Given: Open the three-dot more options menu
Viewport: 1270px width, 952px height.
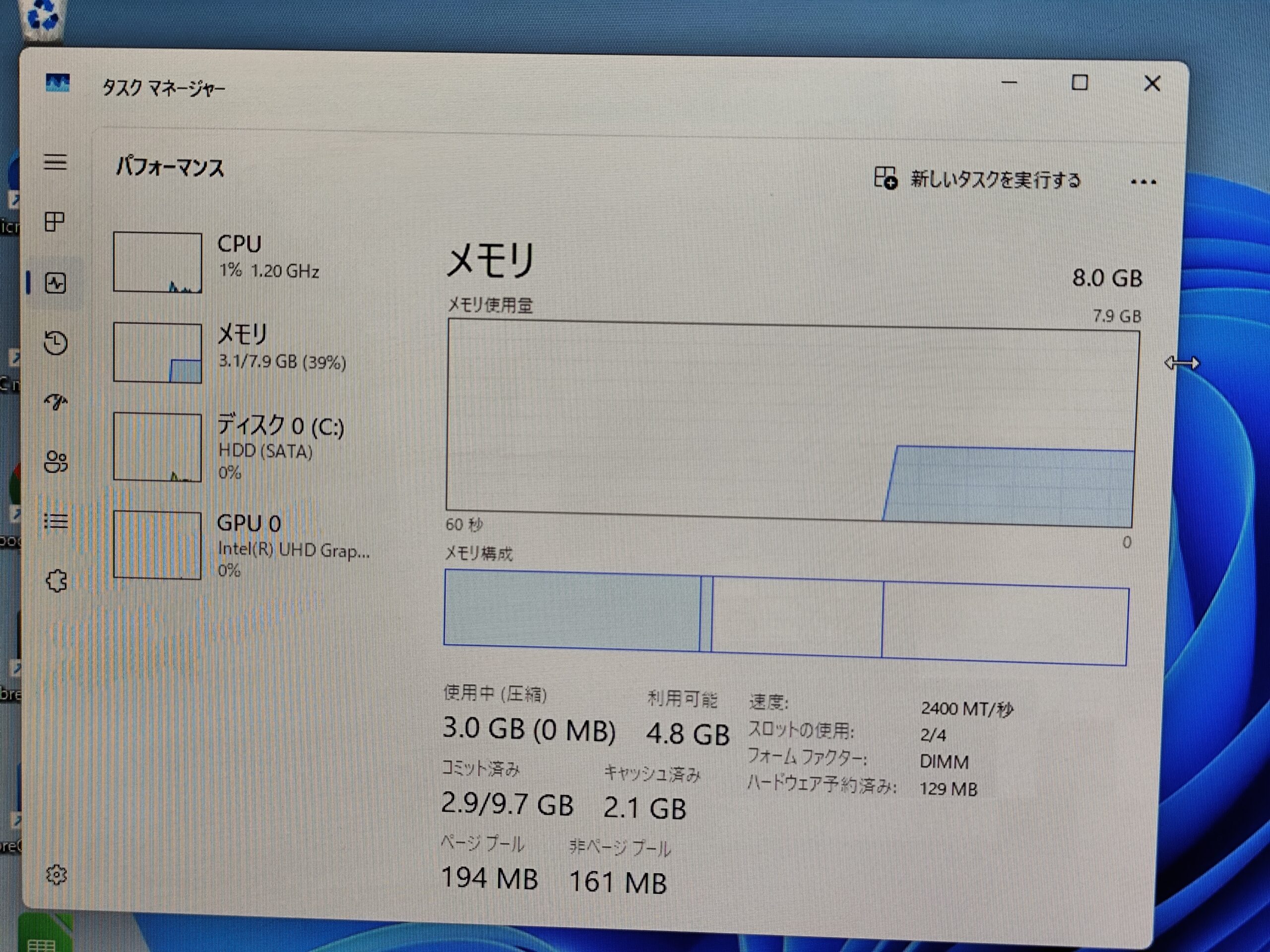Looking at the screenshot, I should [1143, 182].
